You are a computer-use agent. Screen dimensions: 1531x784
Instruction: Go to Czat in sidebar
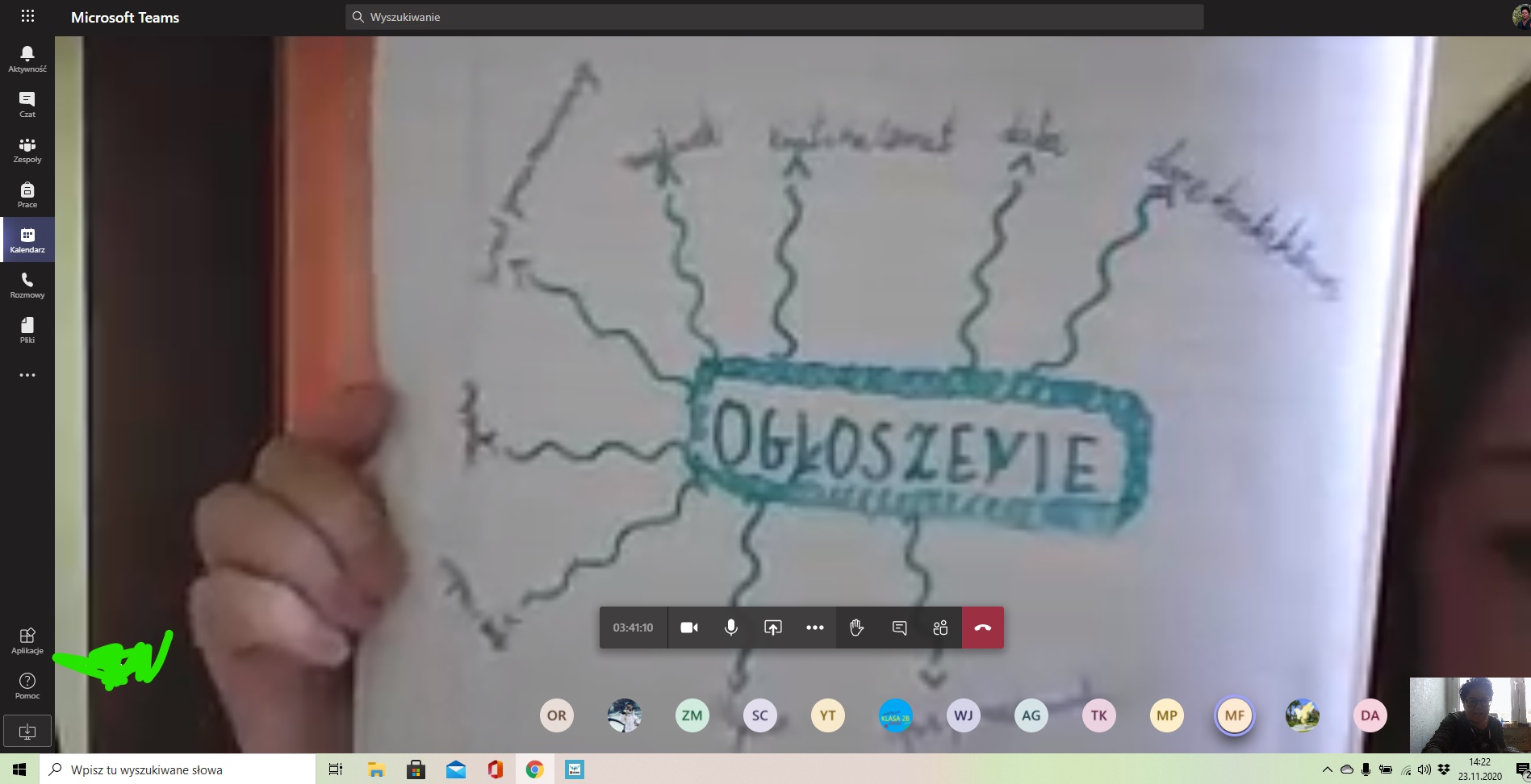[27, 104]
